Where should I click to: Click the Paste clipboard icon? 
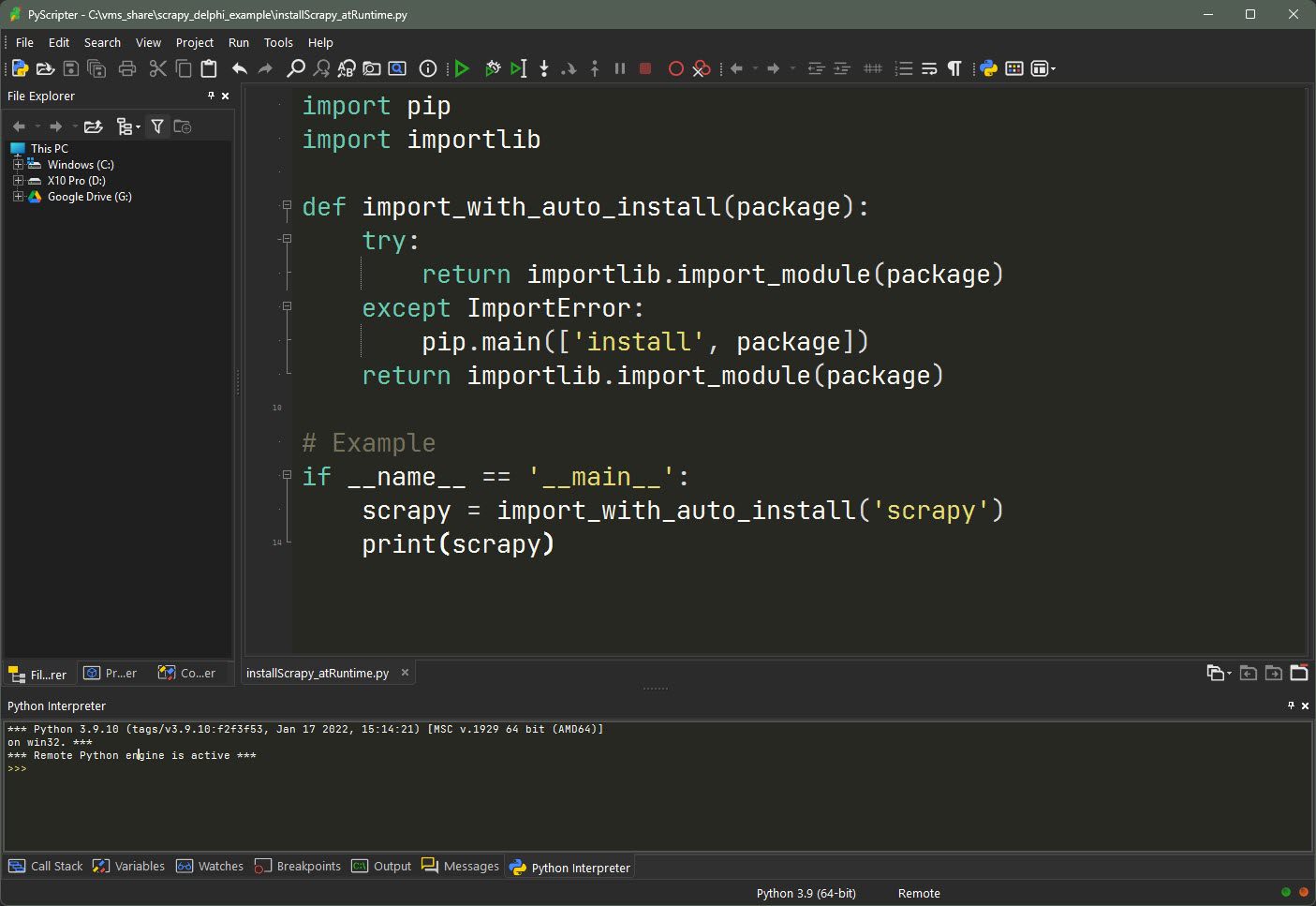coord(209,68)
